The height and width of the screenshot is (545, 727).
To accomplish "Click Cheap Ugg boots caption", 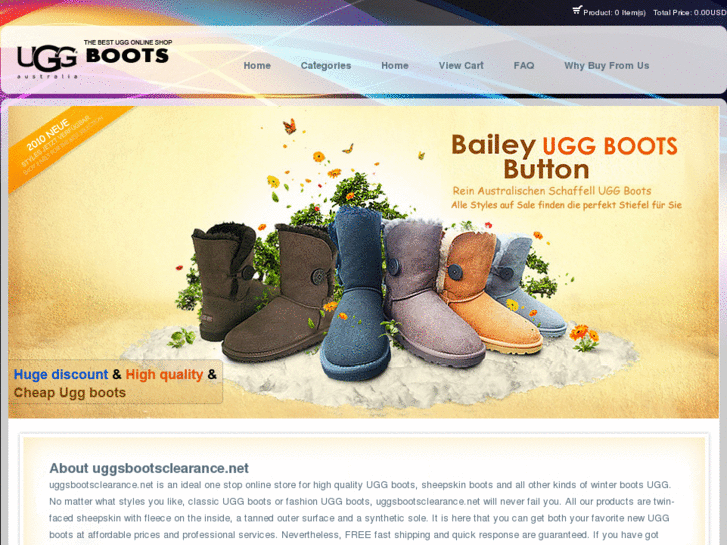I will point(70,392).
